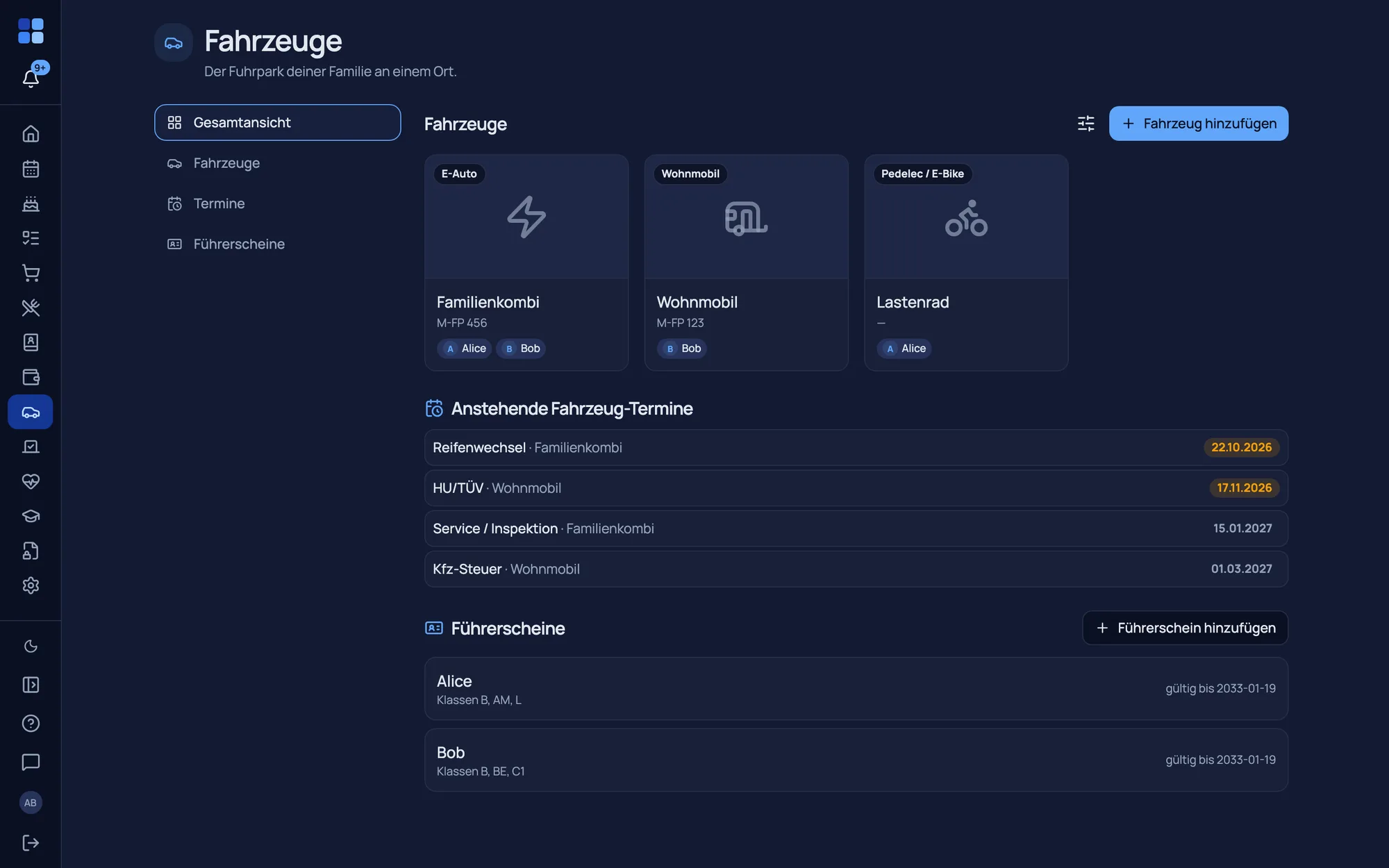Open vehicle filter sliders icon

tap(1086, 124)
